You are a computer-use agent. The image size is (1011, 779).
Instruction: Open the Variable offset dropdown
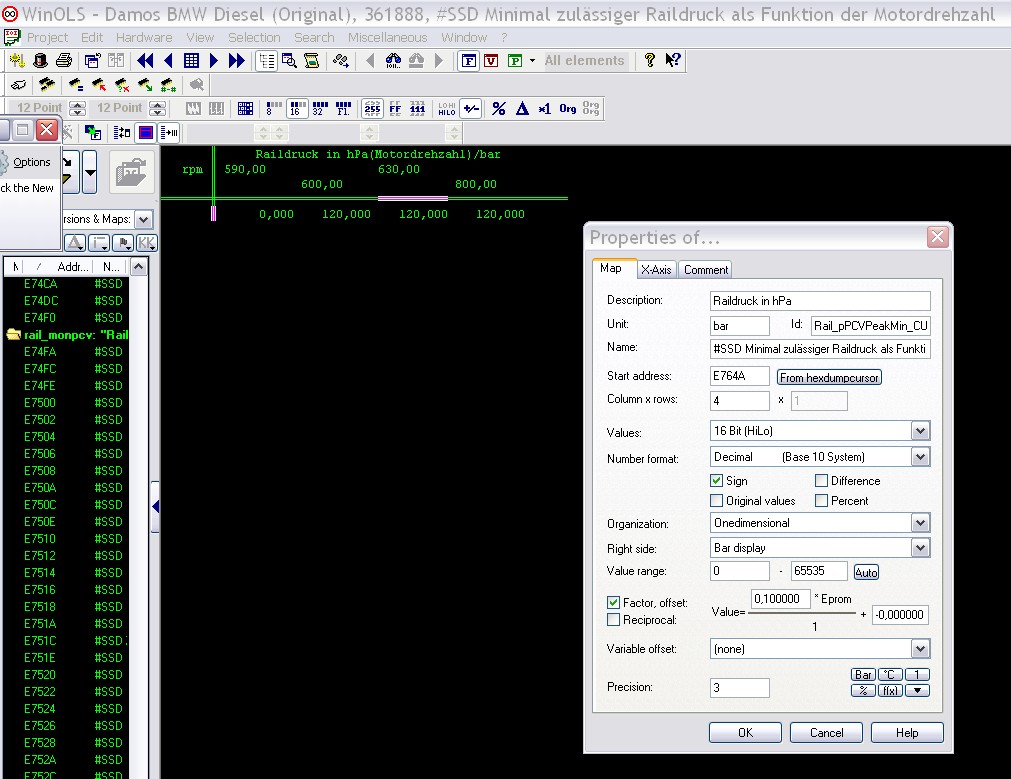click(x=920, y=649)
